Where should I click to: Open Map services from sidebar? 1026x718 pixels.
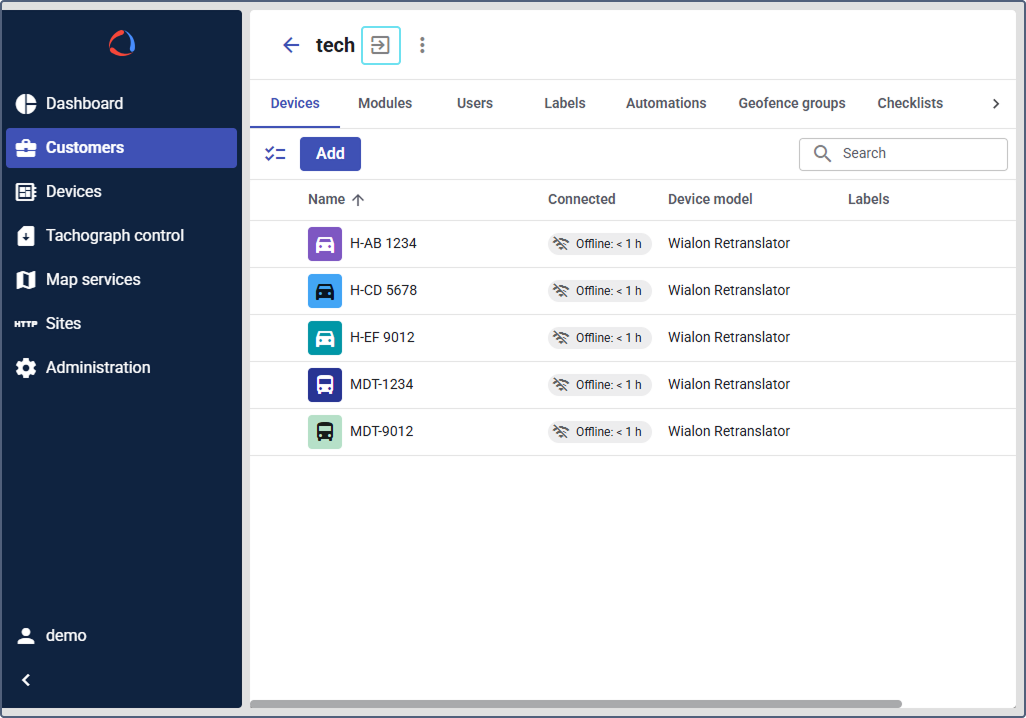(x=93, y=280)
